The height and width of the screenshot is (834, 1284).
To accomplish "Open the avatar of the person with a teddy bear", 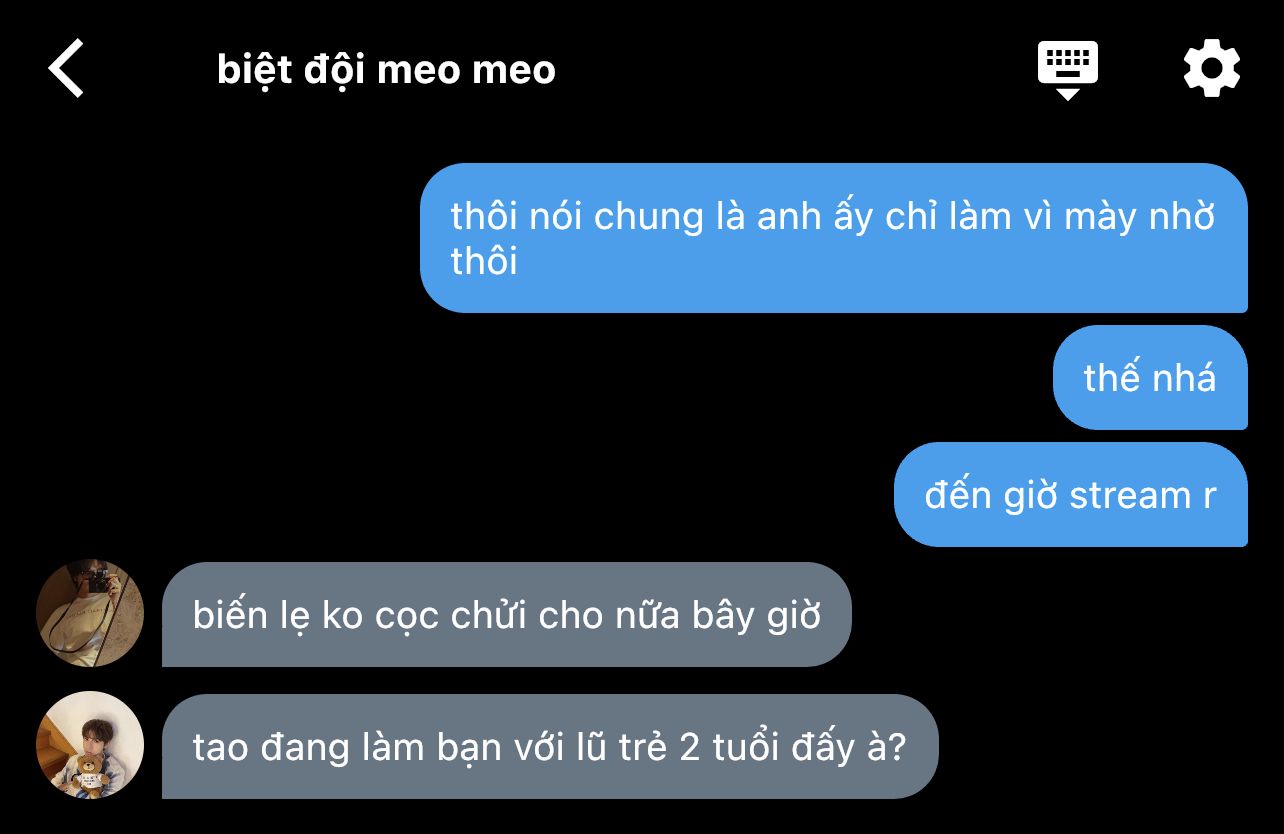I will (90, 745).
